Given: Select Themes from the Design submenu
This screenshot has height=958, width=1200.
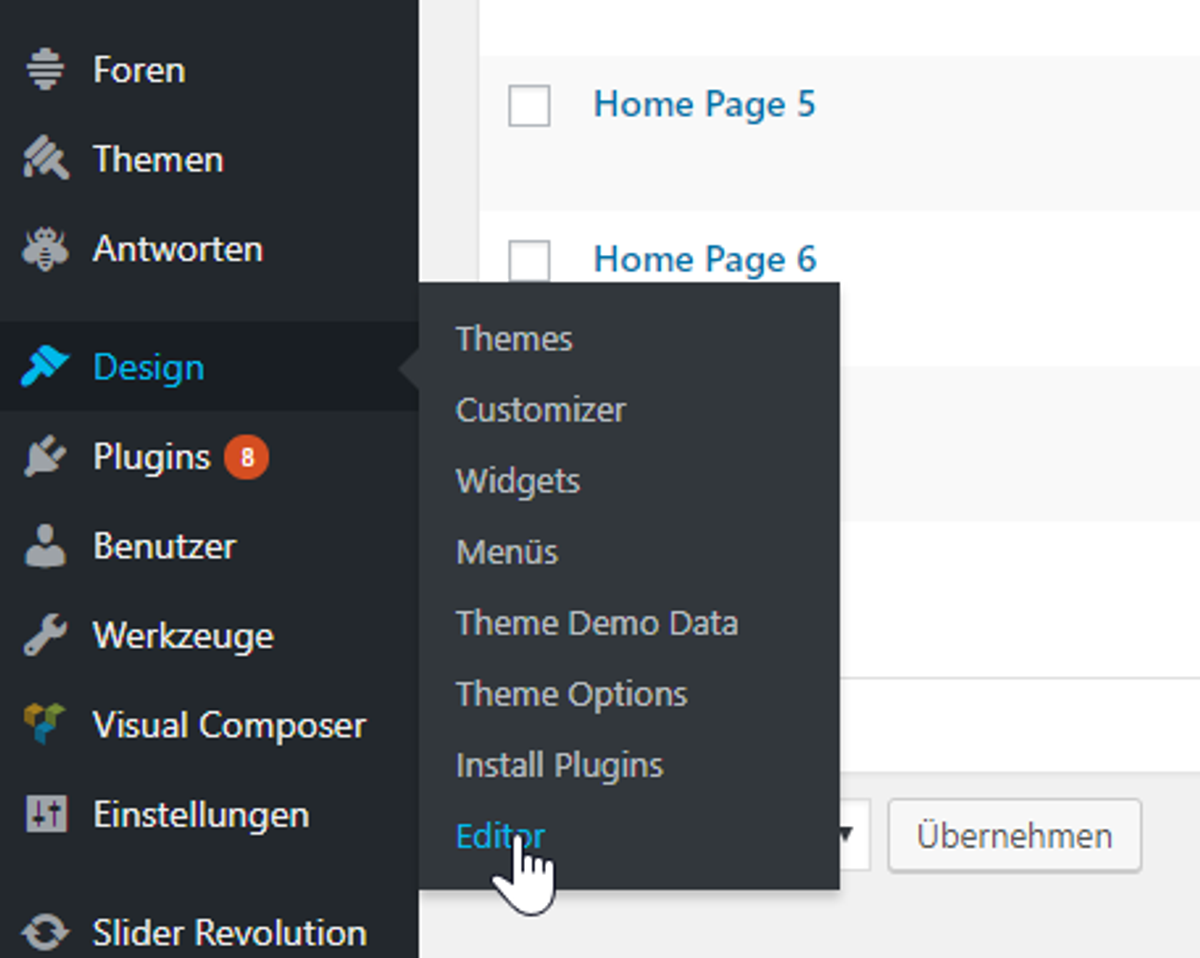Looking at the screenshot, I should (514, 339).
